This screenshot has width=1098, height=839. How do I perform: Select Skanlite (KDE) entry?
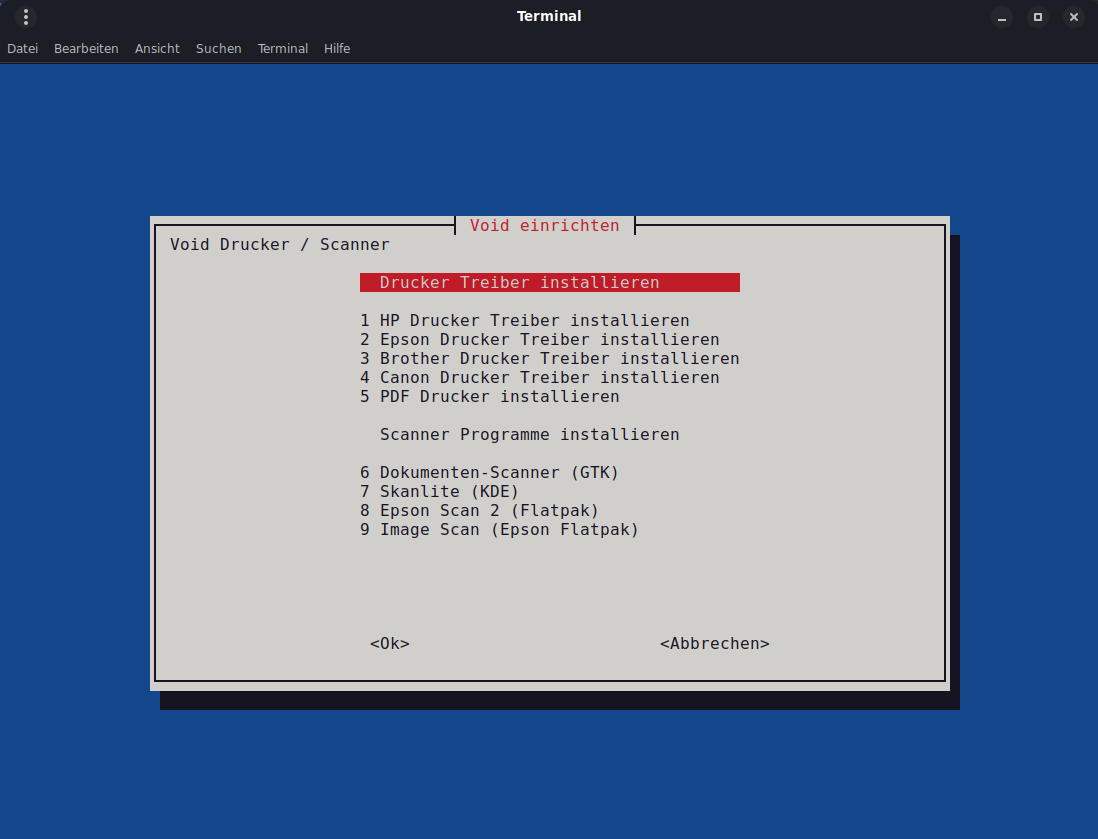pos(439,492)
